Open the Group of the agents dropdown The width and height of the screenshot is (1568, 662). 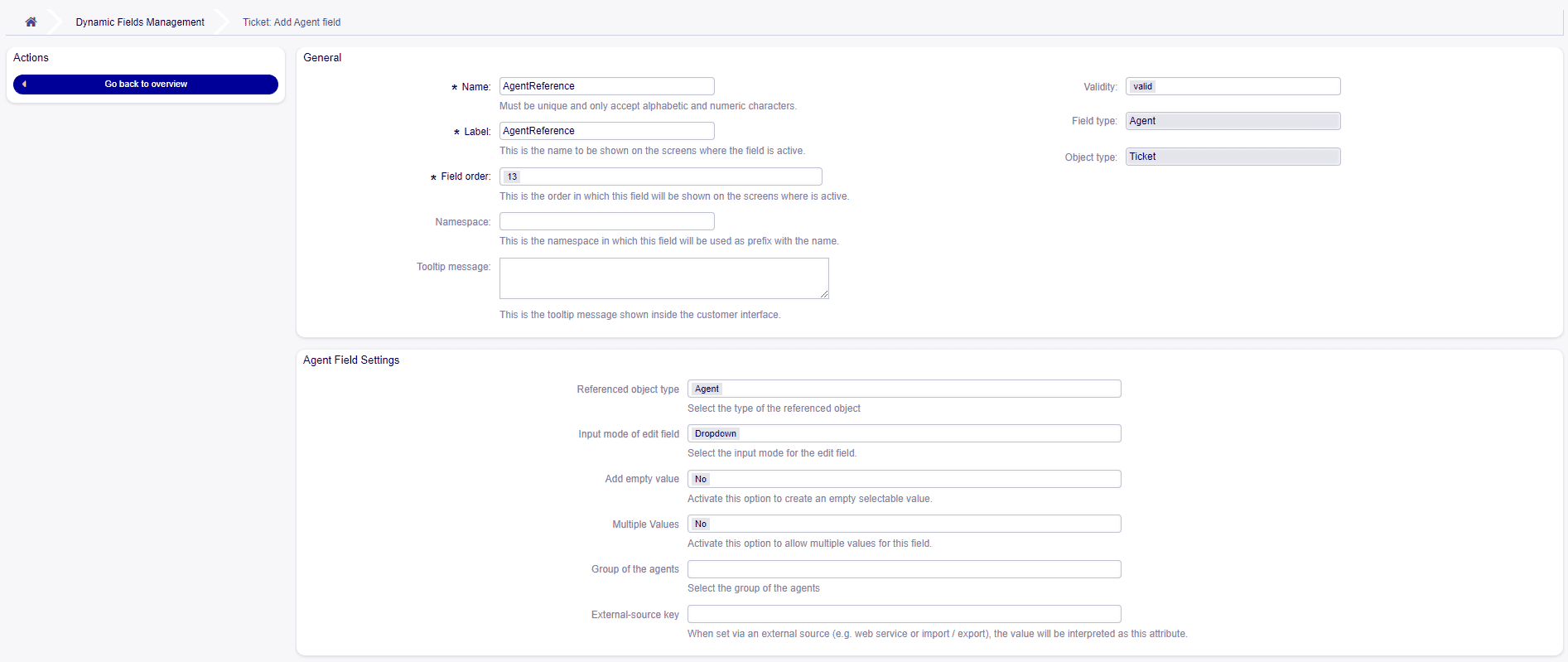[905, 569]
